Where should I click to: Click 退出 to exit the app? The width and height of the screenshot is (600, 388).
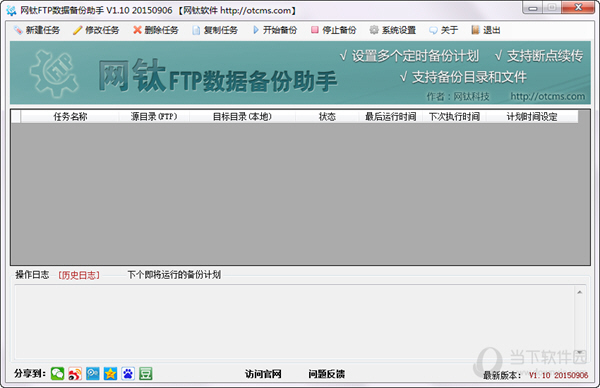[486, 30]
